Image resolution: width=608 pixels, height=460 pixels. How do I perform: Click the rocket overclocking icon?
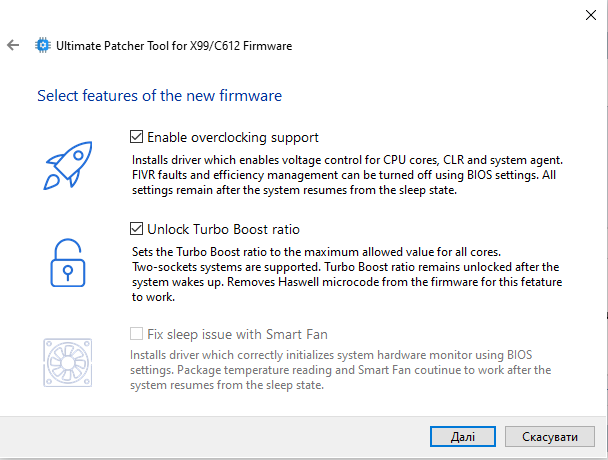pyautogui.click(x=68, y=166)
